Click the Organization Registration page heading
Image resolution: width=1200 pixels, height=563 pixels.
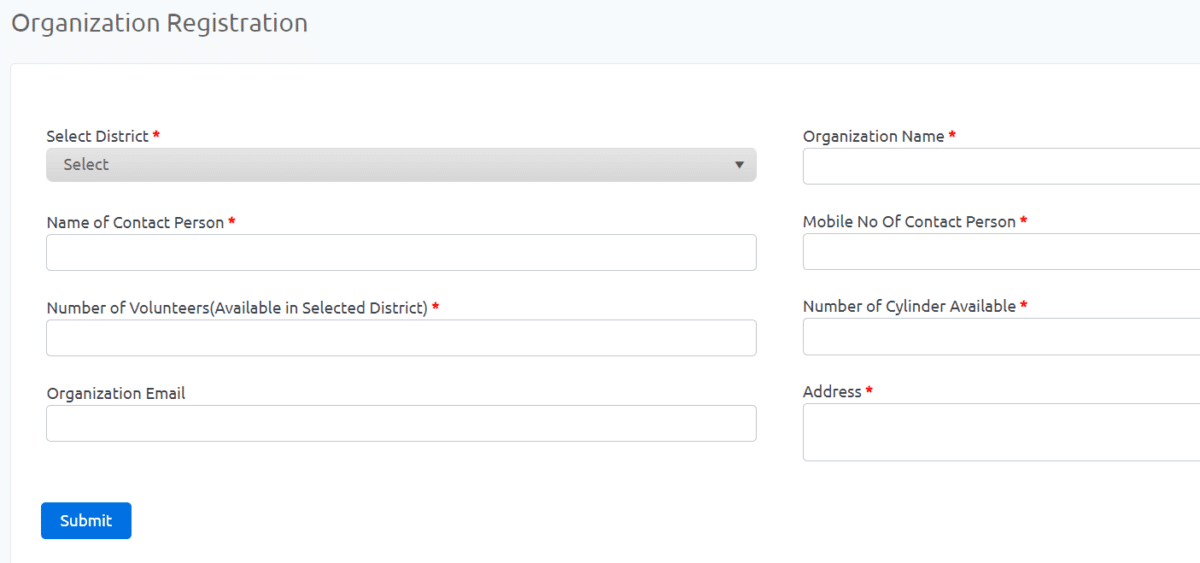pyautogui.click(x=159, y=23)
